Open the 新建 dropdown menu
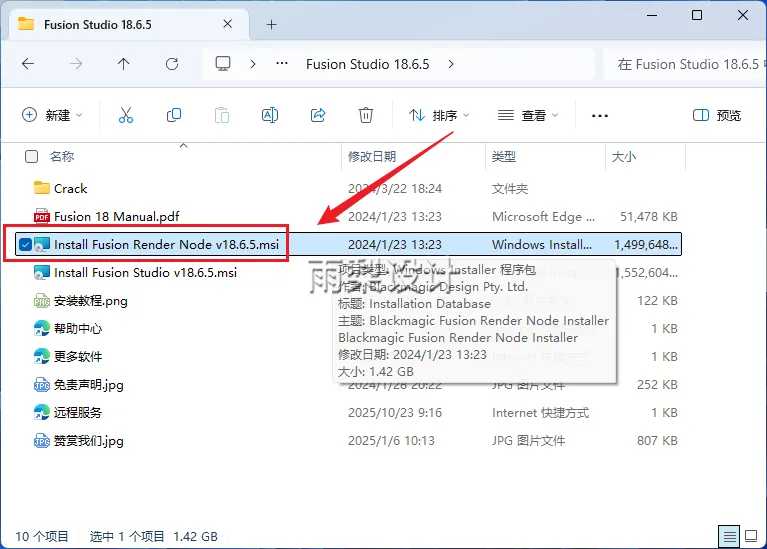767x549 pixels. pos(52,115)
